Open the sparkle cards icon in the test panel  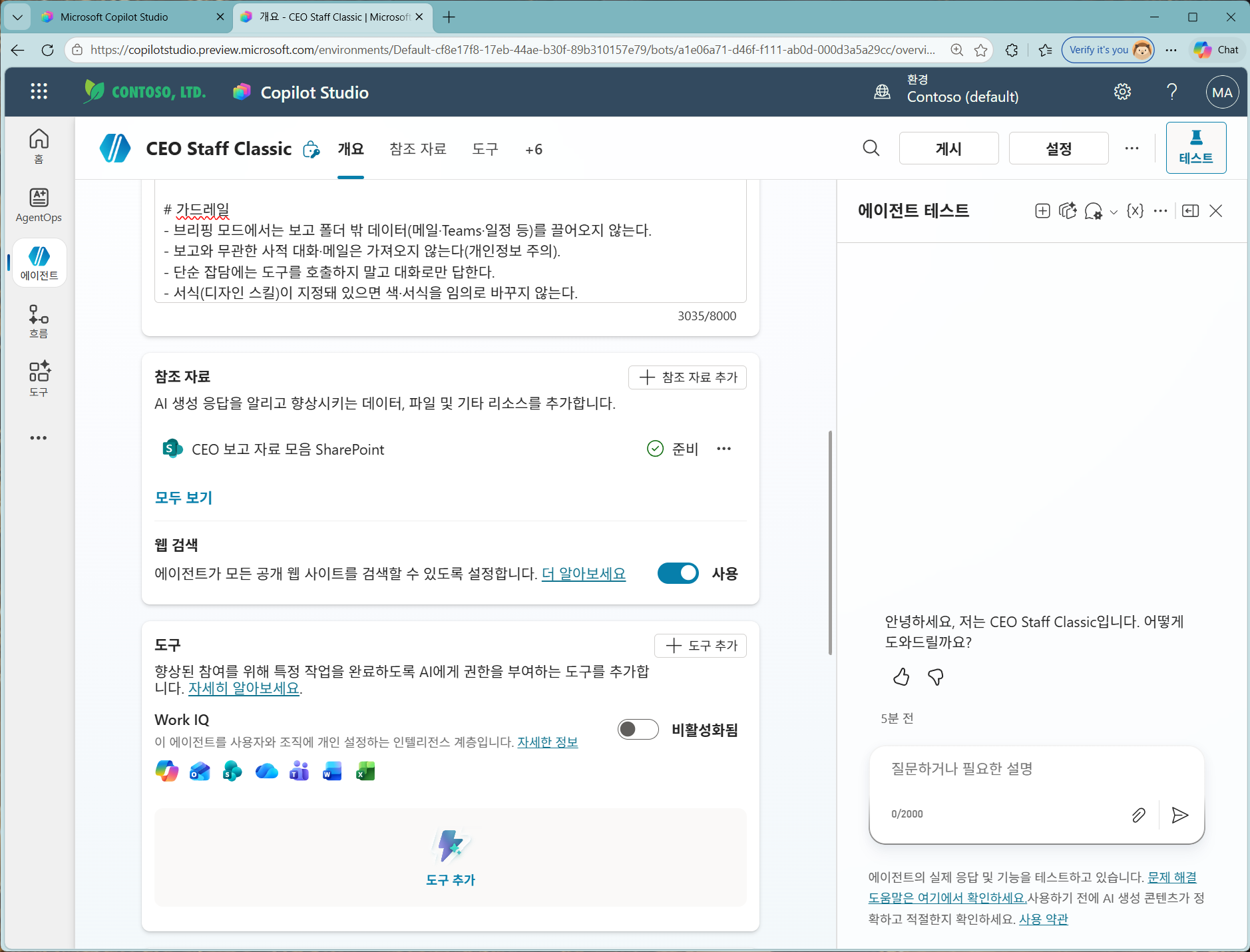[x=1068, y=211]
